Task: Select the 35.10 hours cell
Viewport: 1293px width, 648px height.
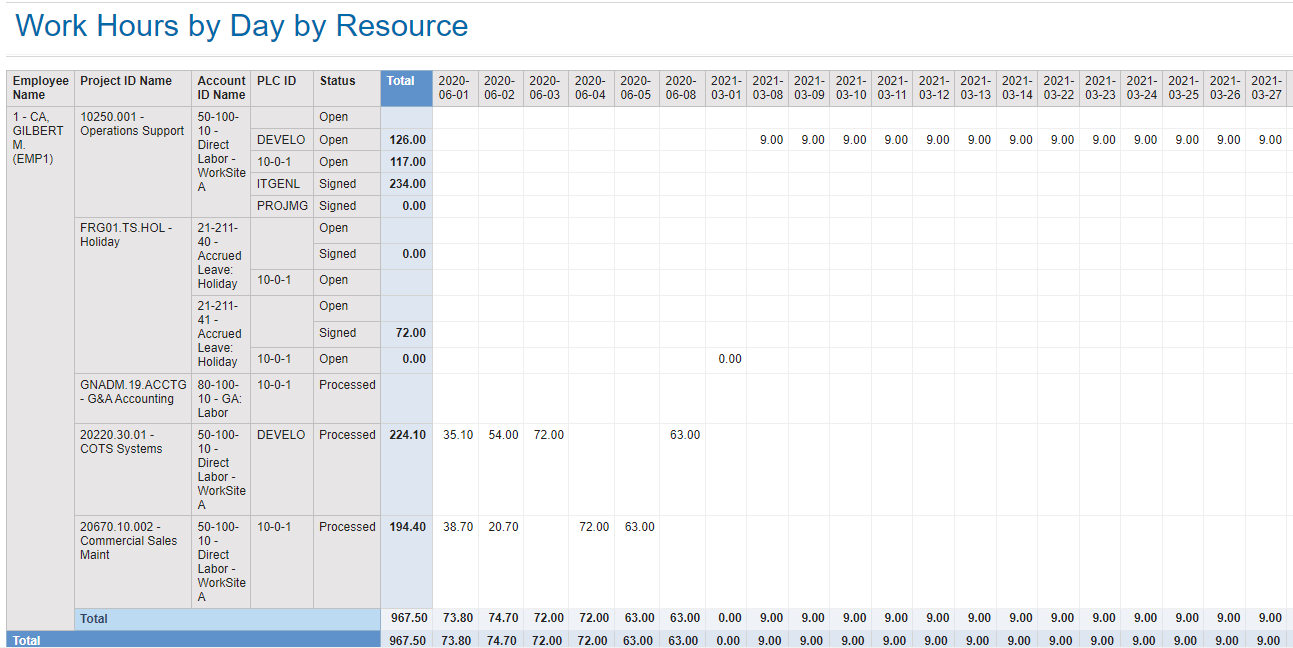Action: 458,435
